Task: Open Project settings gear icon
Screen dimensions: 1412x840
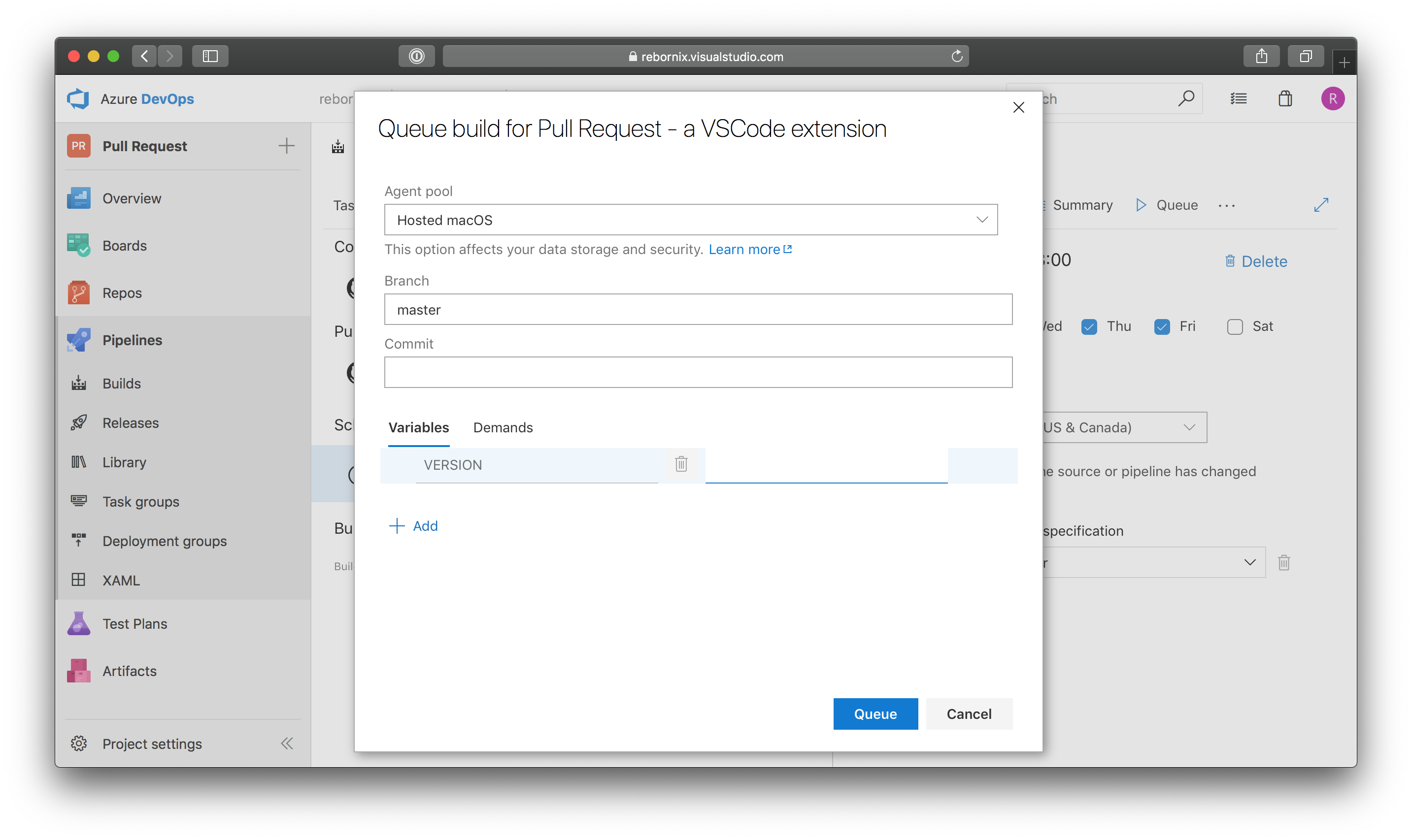Action: [x=78, y=743]
